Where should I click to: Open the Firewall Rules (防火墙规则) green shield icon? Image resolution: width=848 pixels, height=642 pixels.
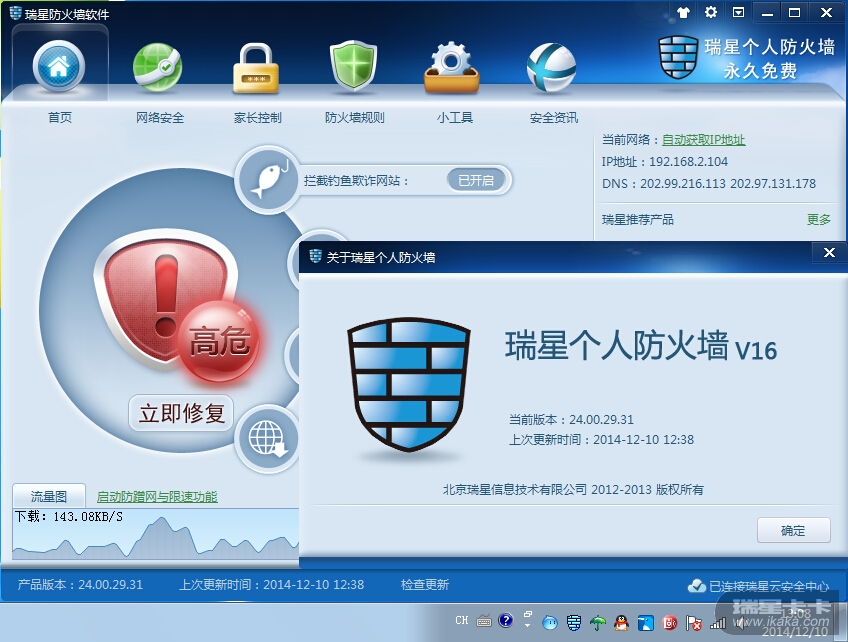tap(353, 67)
